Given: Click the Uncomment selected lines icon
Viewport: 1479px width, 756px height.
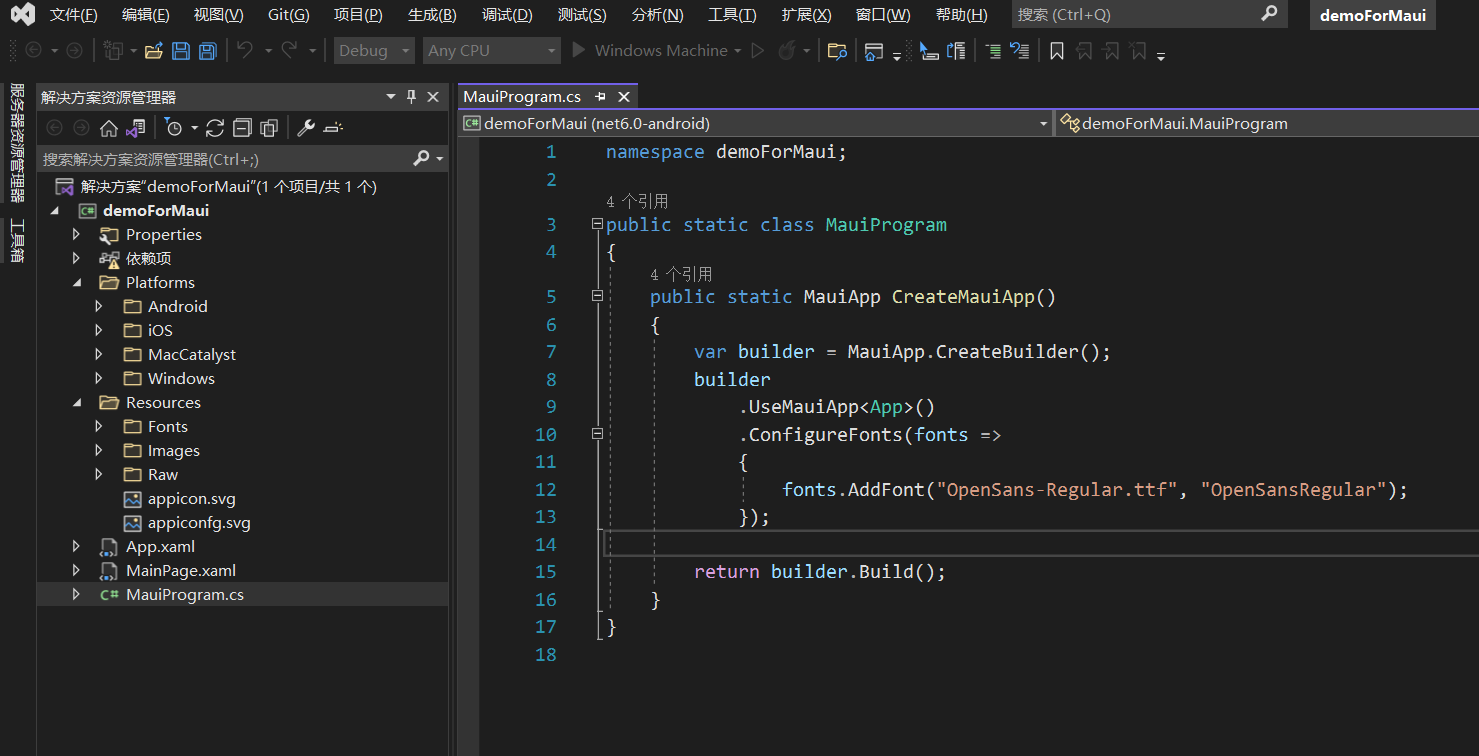Looking at the screenshot, I should [1019, 51].
